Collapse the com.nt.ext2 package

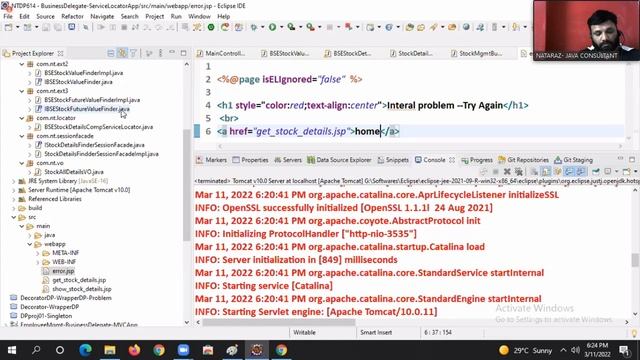[x=22, y=64]
